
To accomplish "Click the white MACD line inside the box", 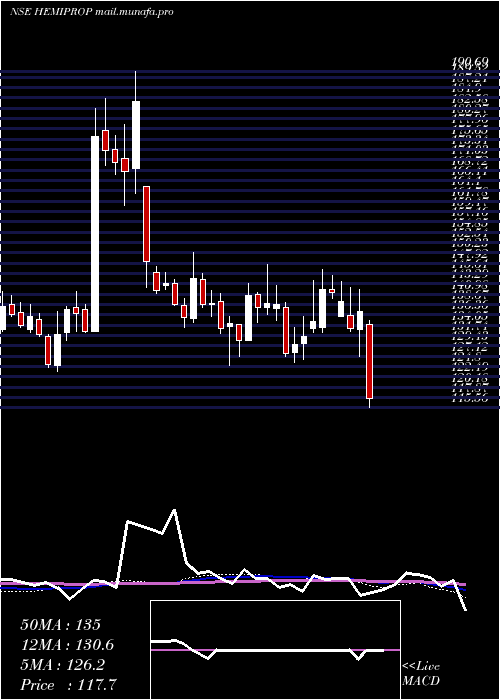I will pos(268,650).
